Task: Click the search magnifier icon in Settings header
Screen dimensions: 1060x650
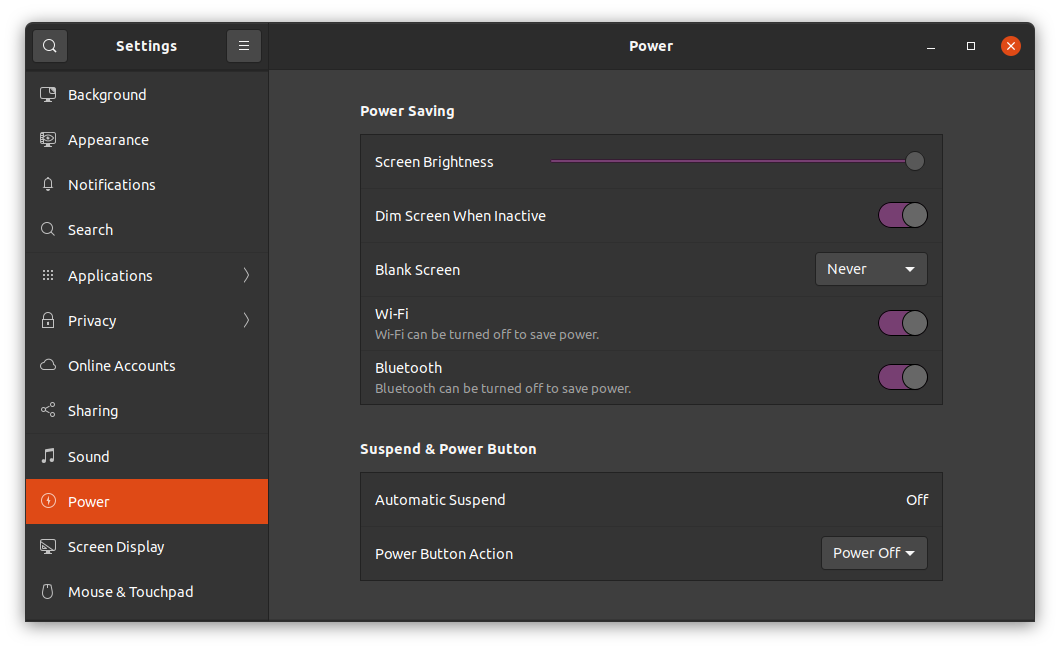Action: click(50, 46)
